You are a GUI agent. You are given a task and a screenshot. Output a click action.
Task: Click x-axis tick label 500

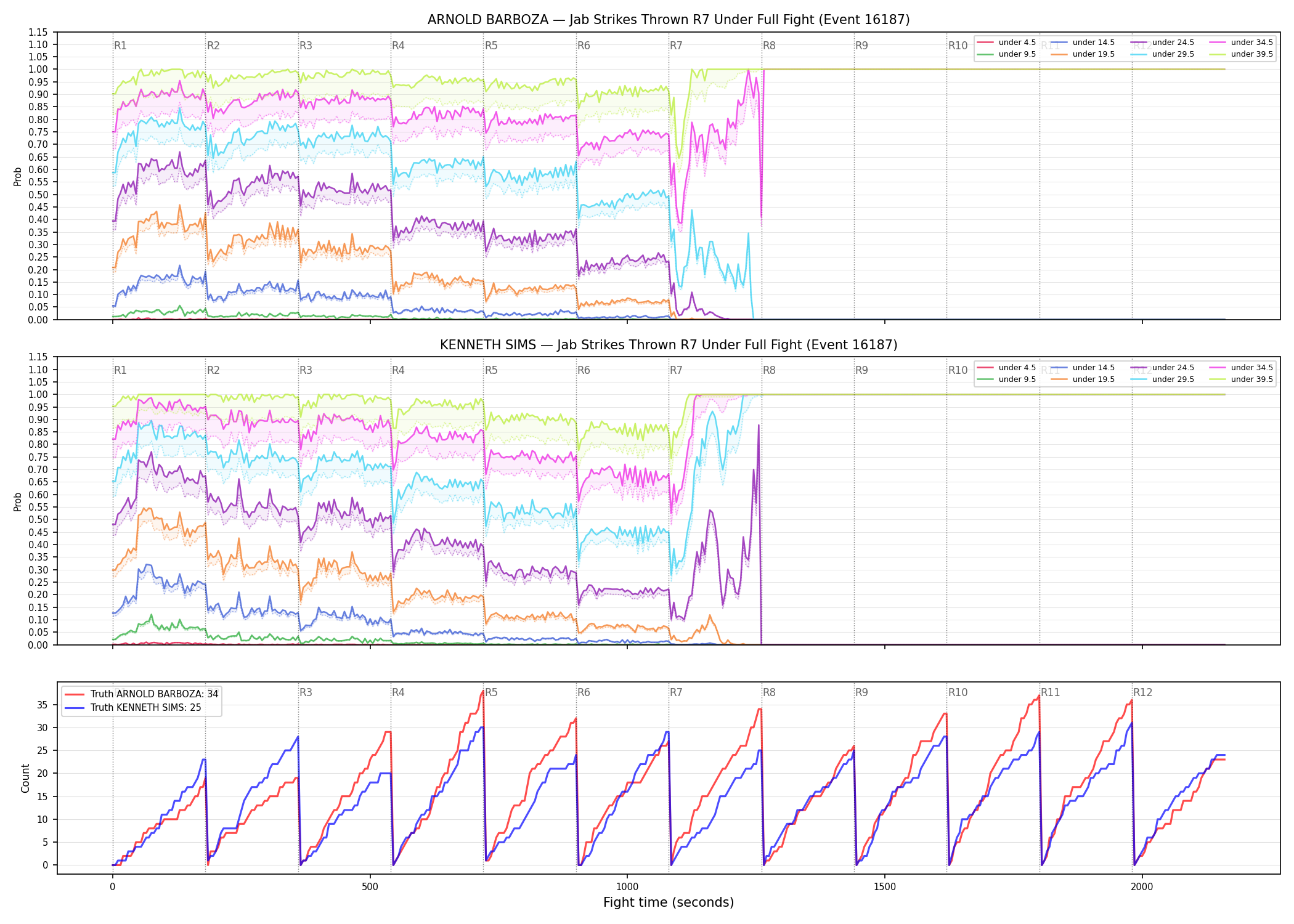[x=370, y=887]
